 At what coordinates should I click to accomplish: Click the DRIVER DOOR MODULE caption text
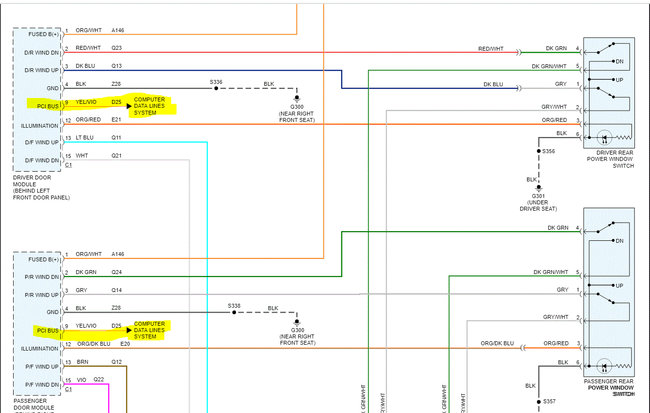point(41,187)
